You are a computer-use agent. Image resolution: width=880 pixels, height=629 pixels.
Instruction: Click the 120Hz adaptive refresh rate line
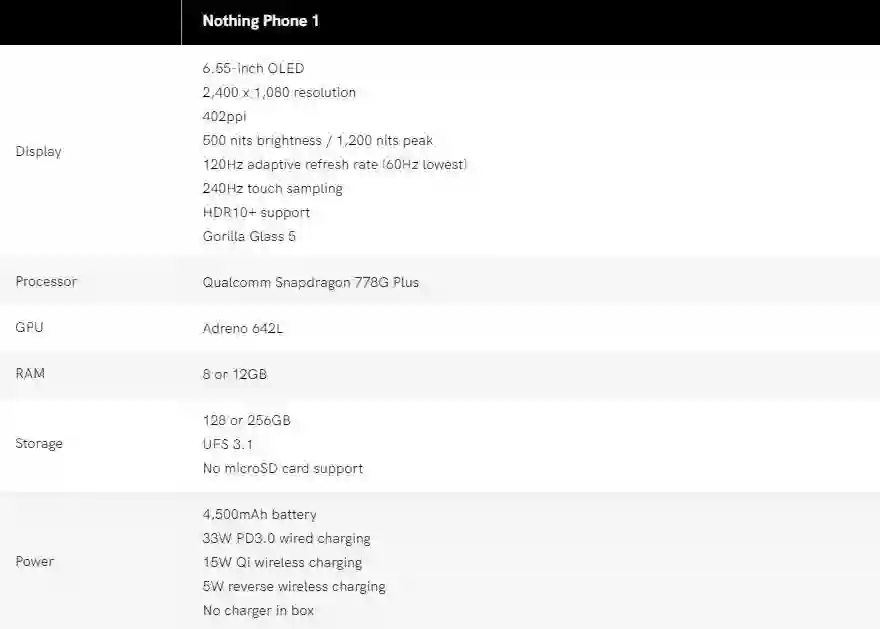335,165
